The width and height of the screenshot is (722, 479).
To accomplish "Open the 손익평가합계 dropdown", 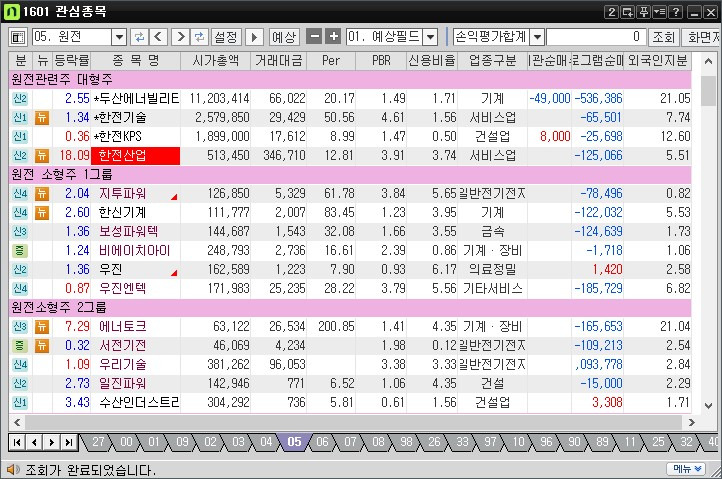I will coord(537,37).
